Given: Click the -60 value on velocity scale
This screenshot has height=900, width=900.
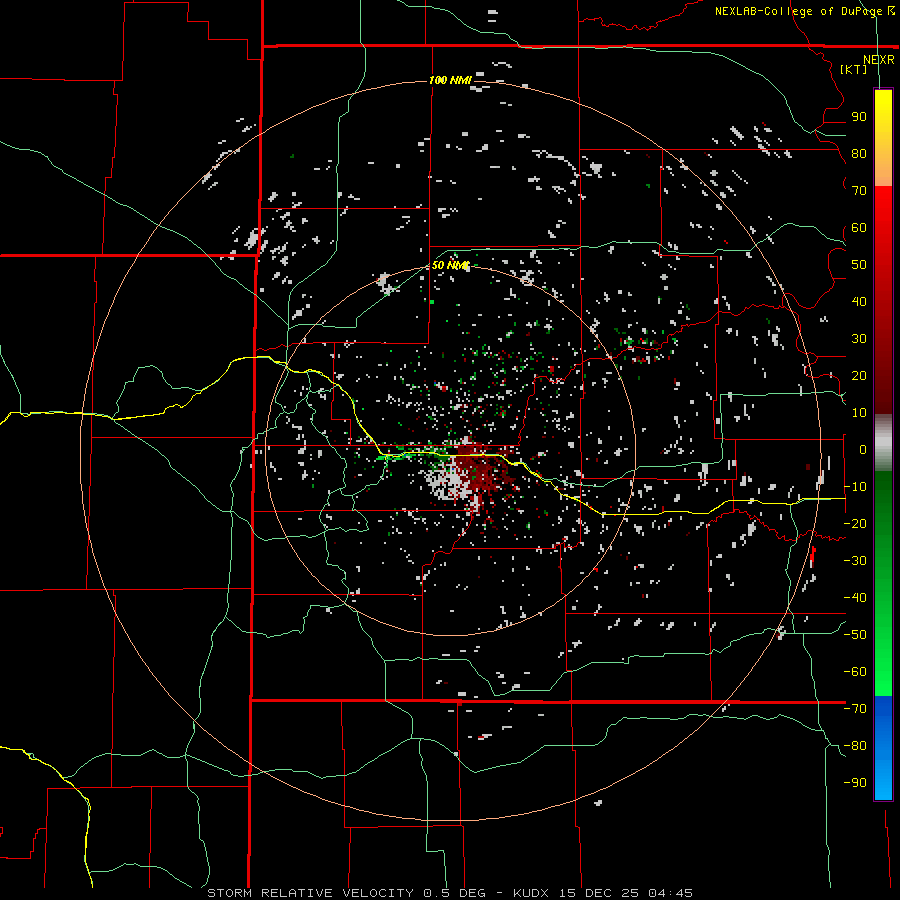Looking at the screenshot, I should 855,672.
